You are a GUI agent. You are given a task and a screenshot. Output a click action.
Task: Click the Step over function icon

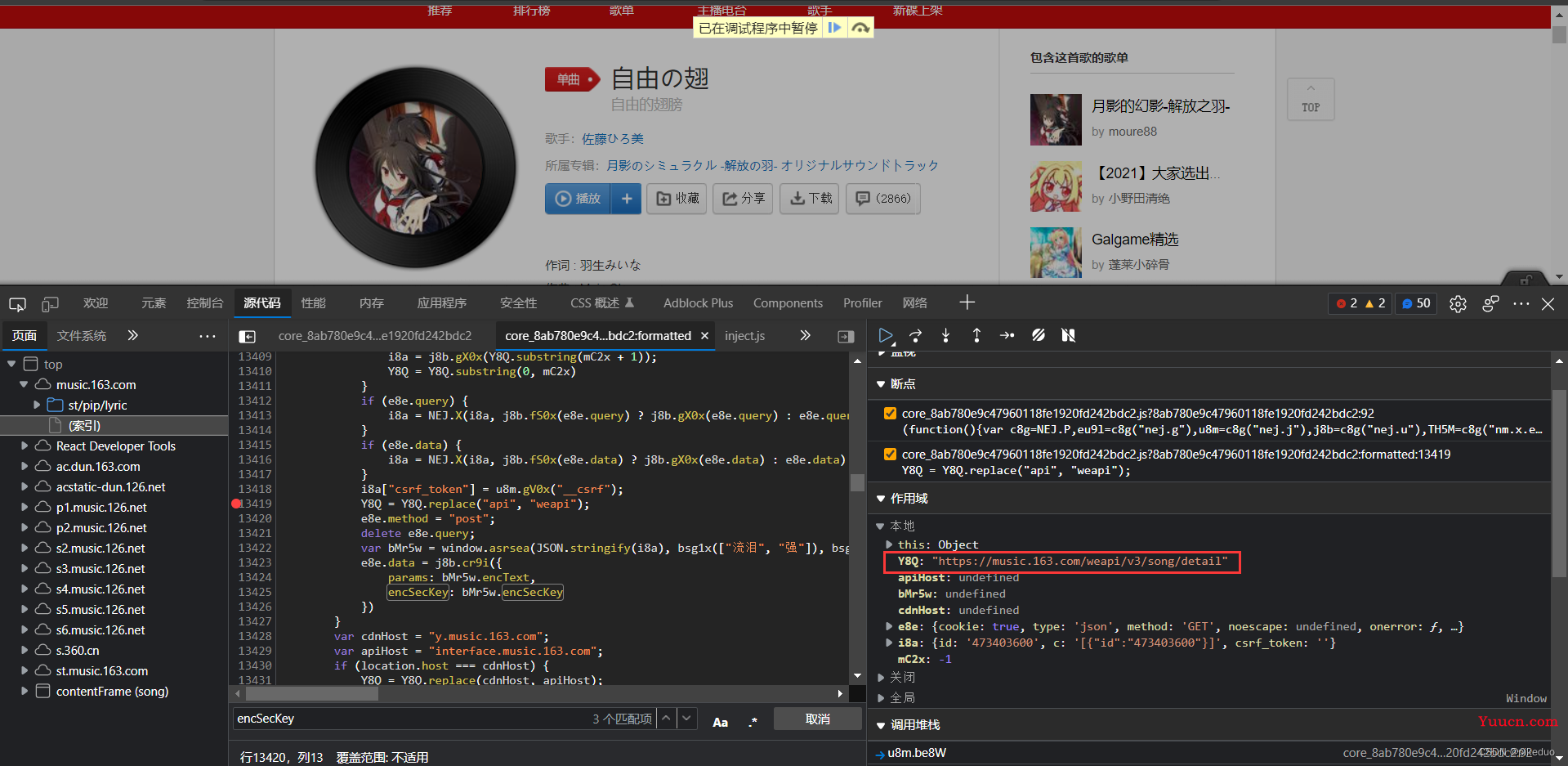pyautogui.click(x=915, y=335)
